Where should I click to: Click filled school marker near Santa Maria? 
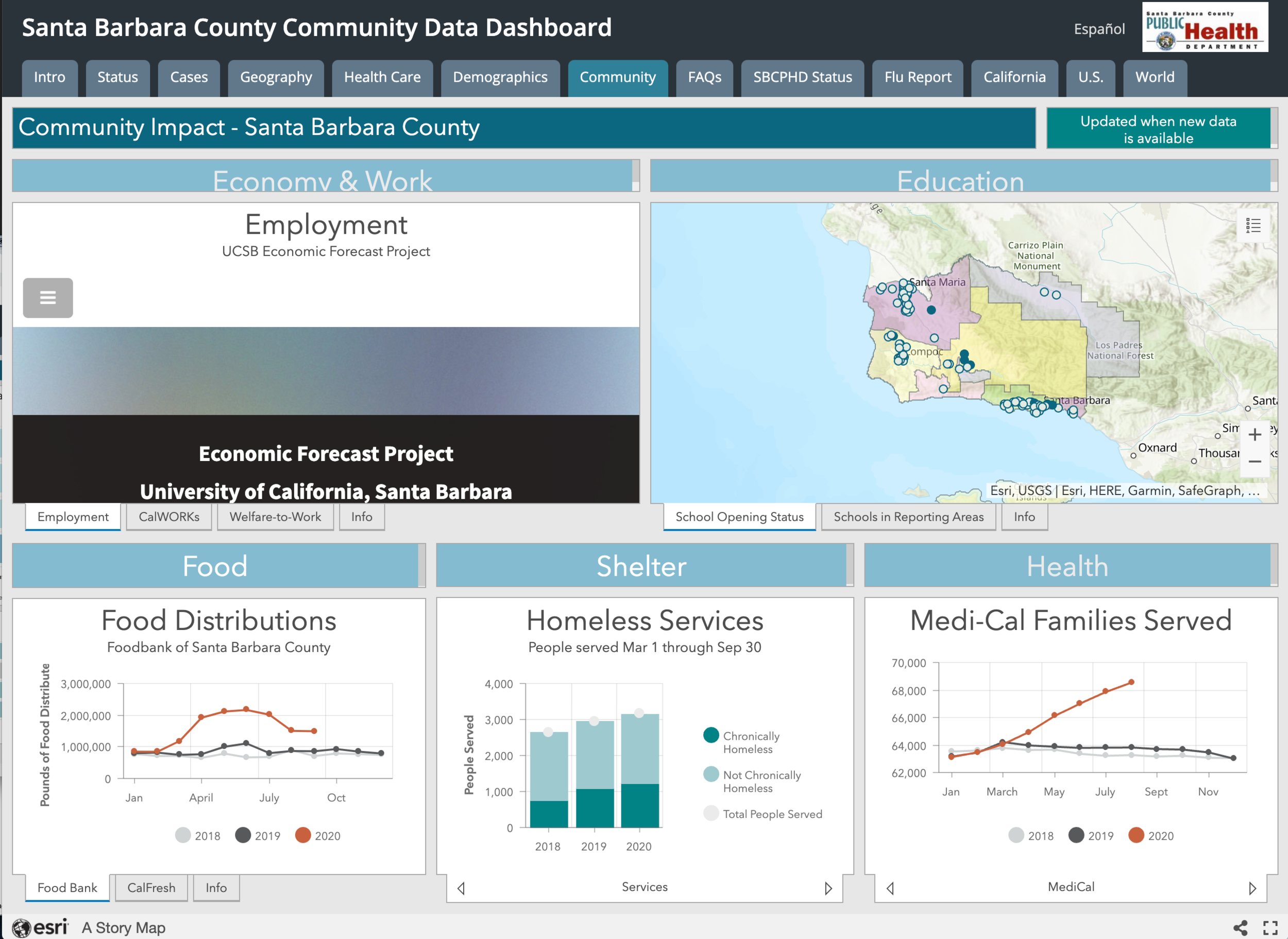pos(931,310)
